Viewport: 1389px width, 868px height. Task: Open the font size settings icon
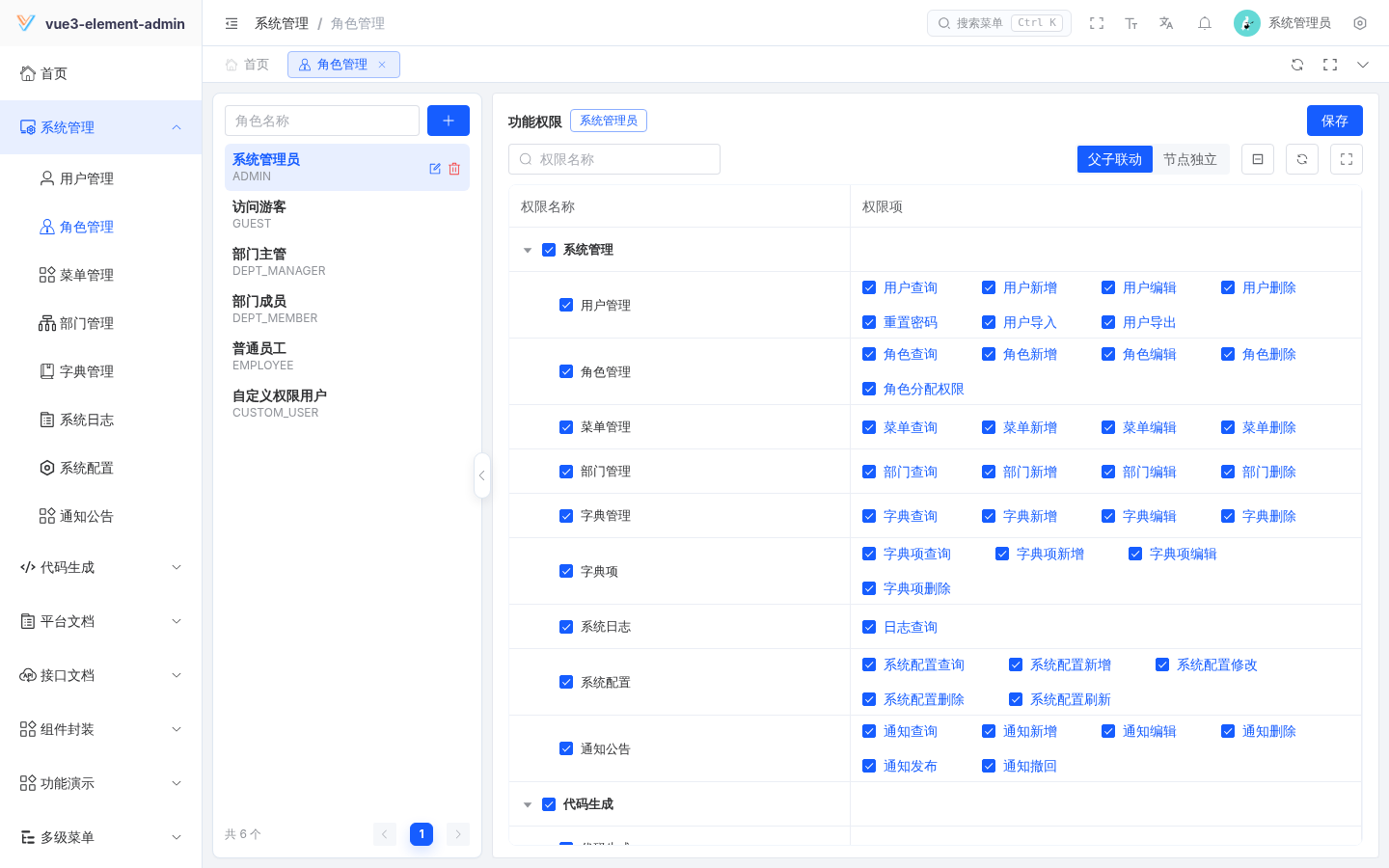pos(1131,23)
